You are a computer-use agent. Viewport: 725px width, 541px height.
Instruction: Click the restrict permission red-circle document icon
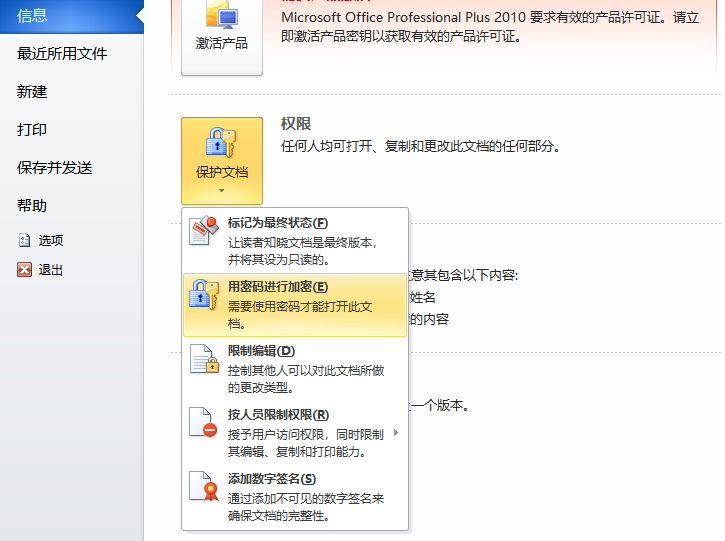tap(203, 422)
